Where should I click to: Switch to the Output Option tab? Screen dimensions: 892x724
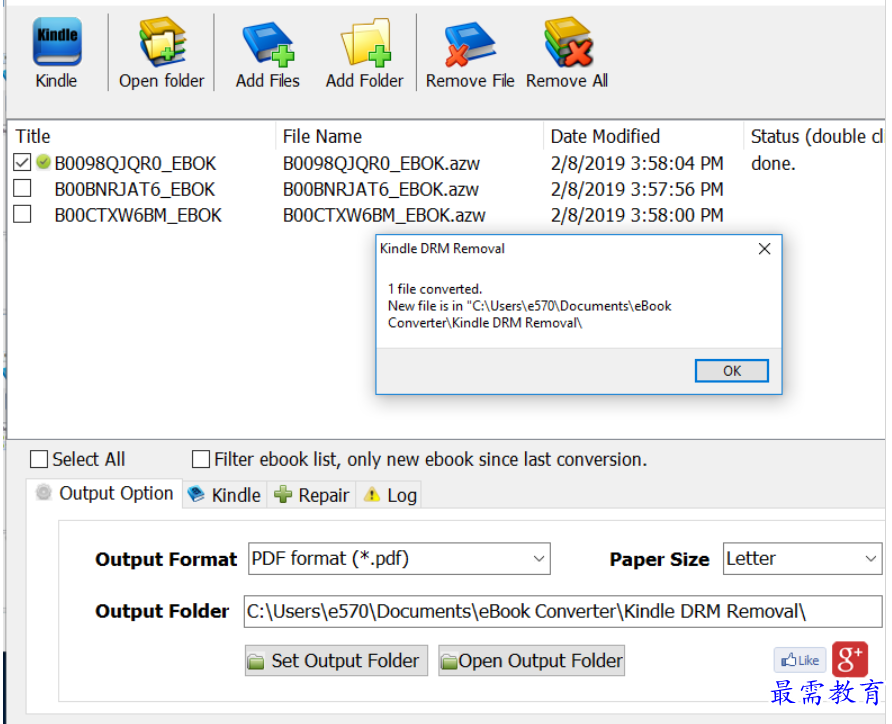click(x=105, y=493)
